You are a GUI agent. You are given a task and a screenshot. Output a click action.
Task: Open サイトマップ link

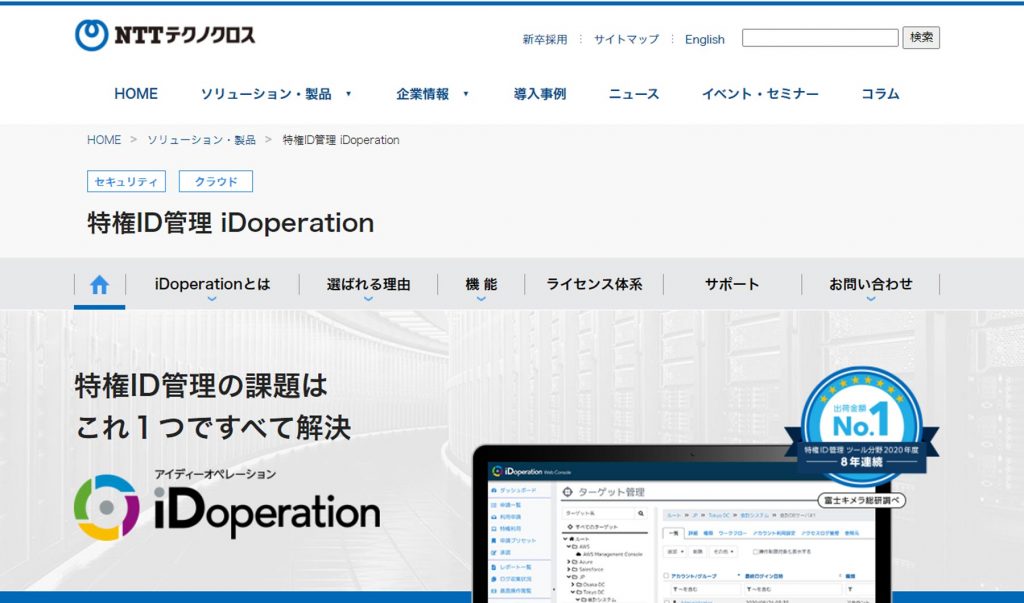click(x=626, y=39)
